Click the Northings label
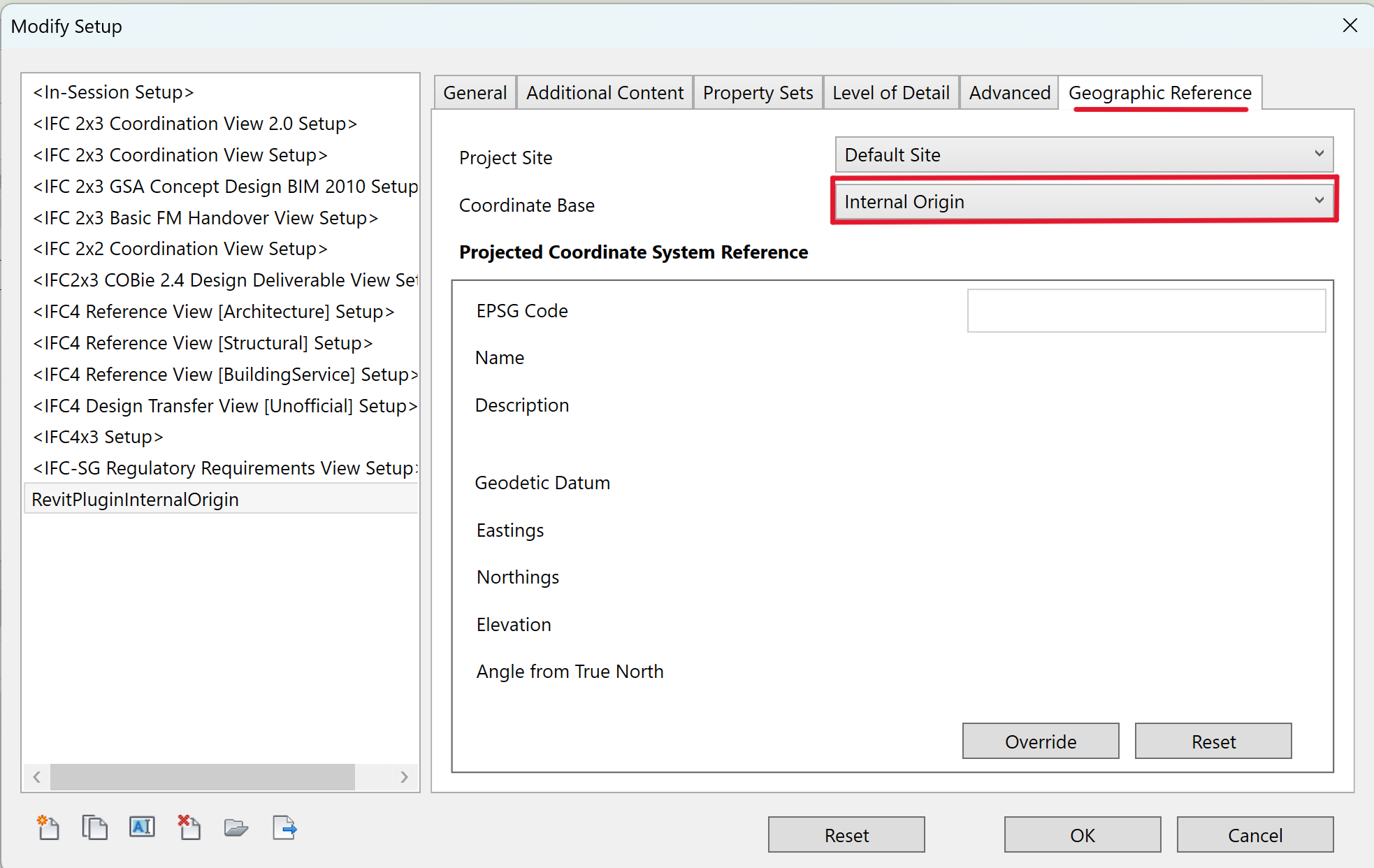 [518, 577]
